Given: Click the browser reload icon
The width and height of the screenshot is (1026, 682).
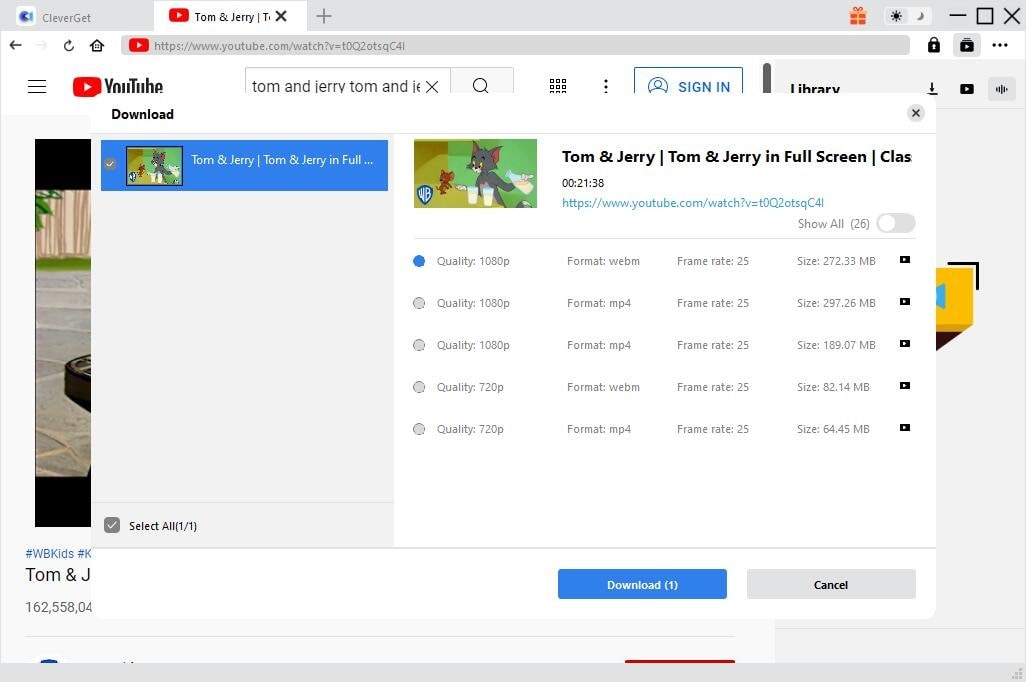Looking at the screenshot, I should [68, 45].
